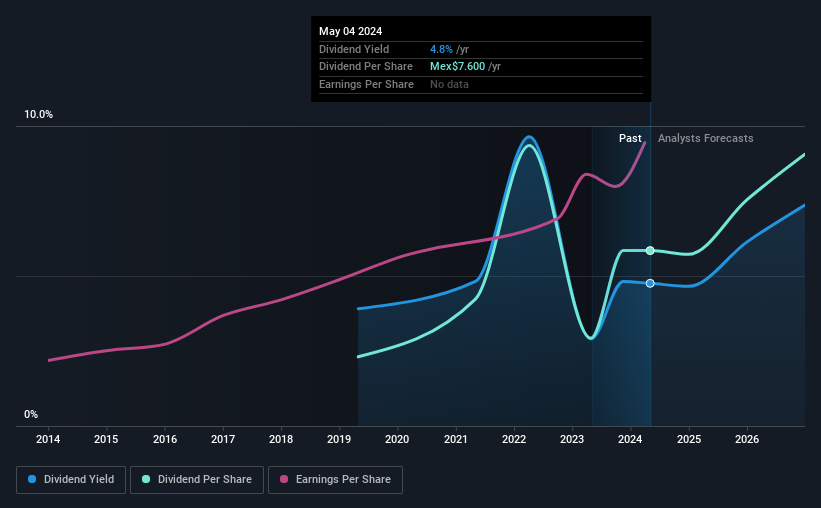Screen dimensions: 821x508
Task: Click the Past region label
Action: pos(630,138)
